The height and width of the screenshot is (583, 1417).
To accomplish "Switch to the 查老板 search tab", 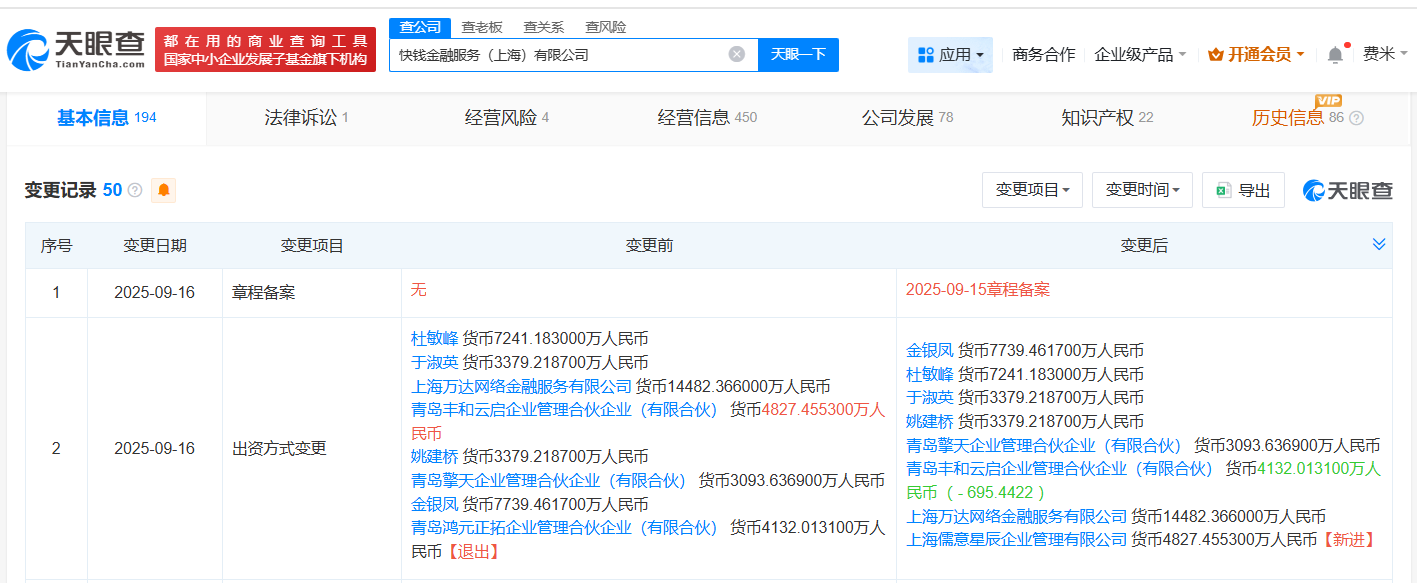I will 483,27.
